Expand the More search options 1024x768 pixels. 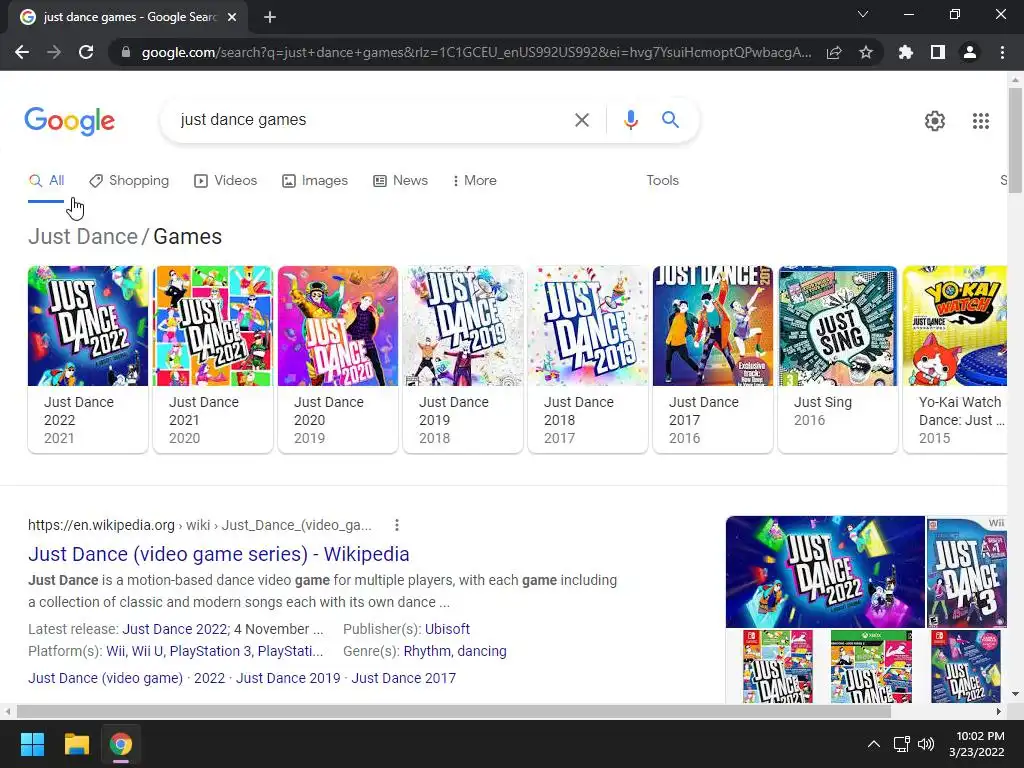(475, 181)
